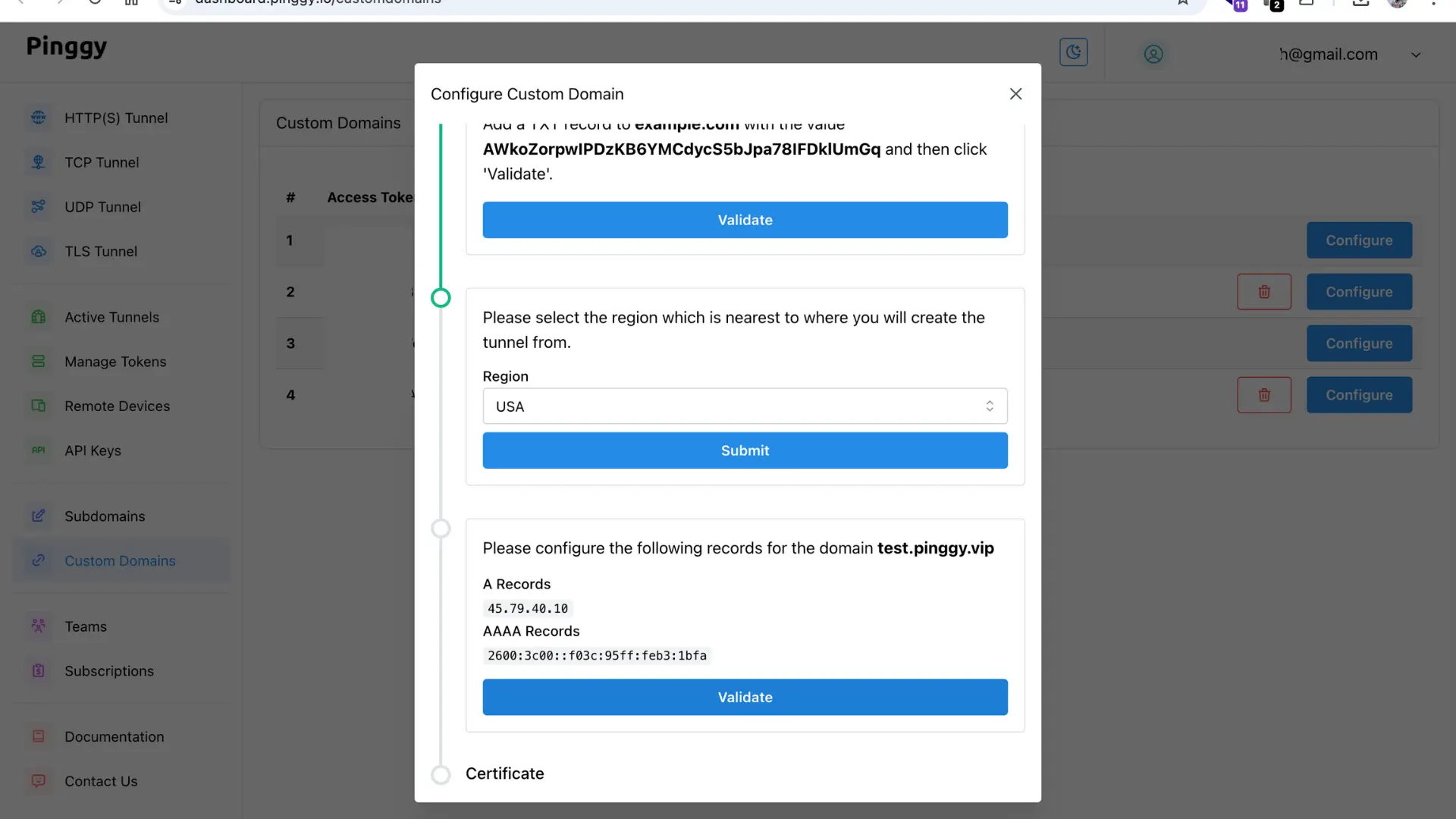
Task: Click the Access Token column header
Action: 370,197
